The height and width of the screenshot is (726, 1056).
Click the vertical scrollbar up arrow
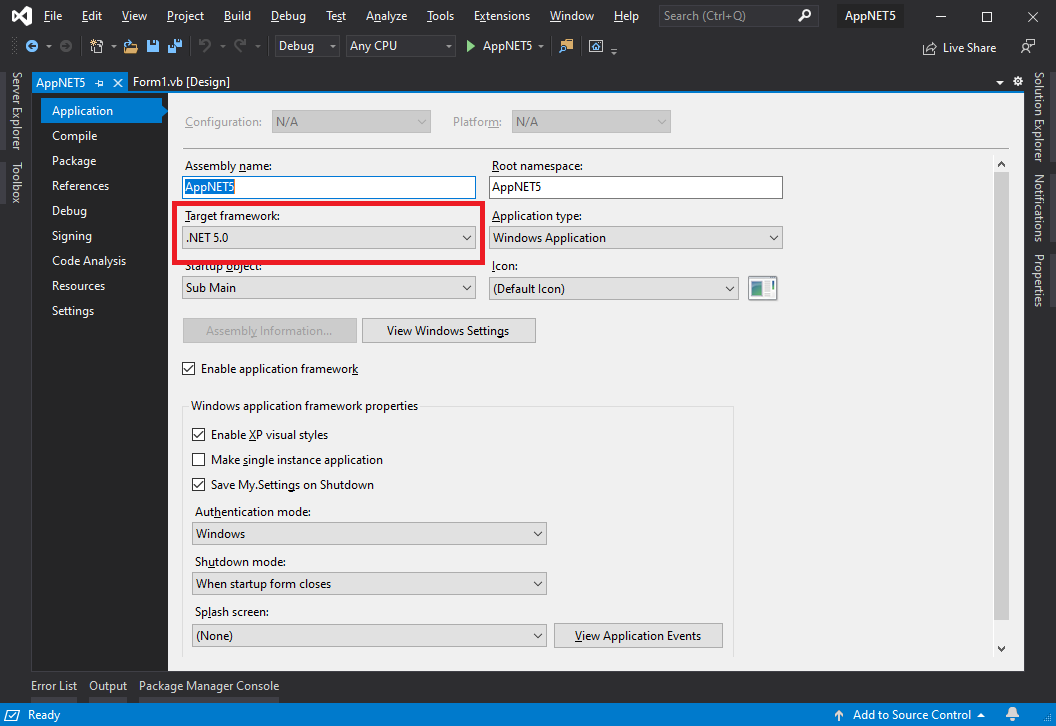[1001, 164]
